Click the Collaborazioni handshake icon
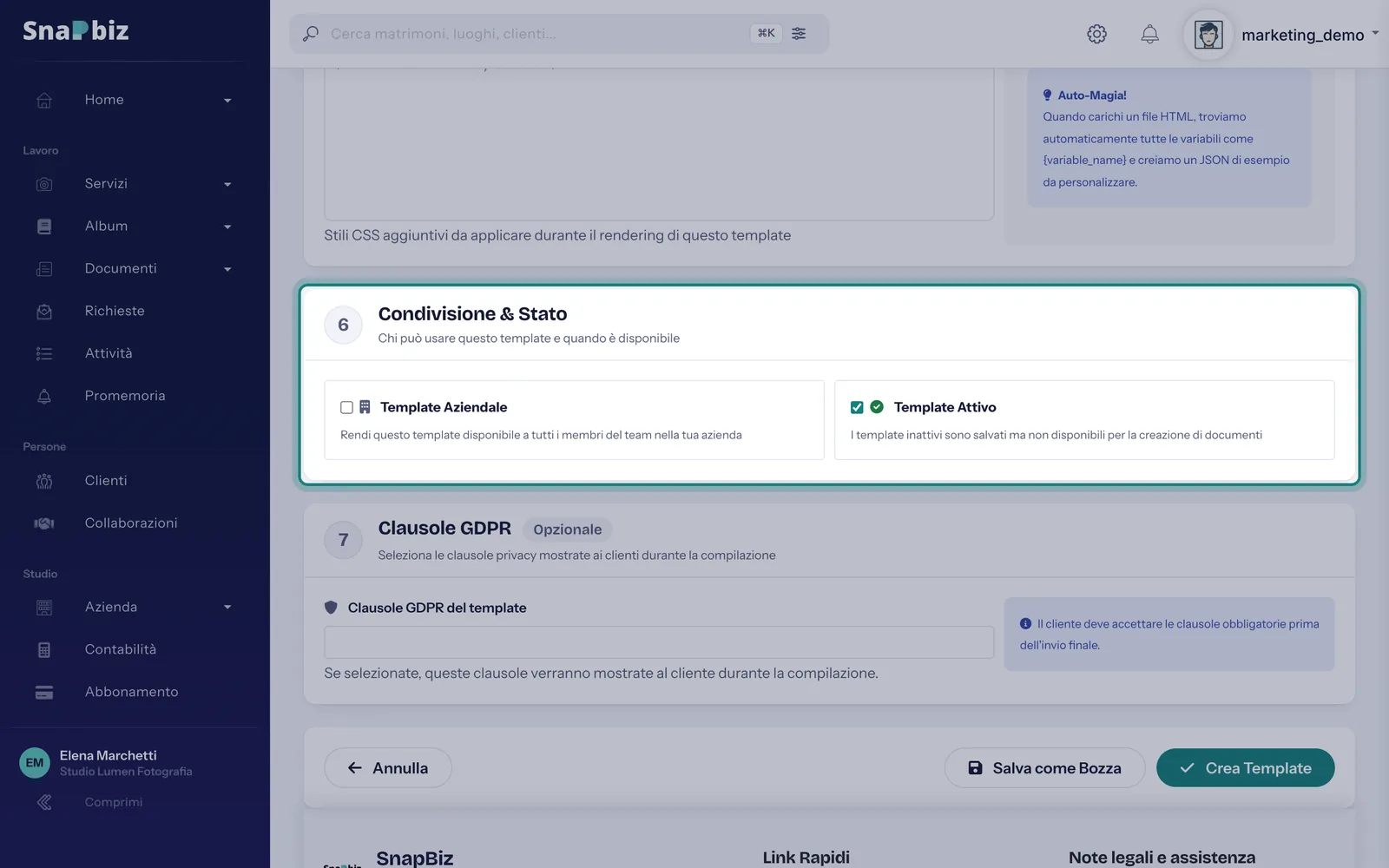This screenshot has height=868, width=1389. click(44, 523)
